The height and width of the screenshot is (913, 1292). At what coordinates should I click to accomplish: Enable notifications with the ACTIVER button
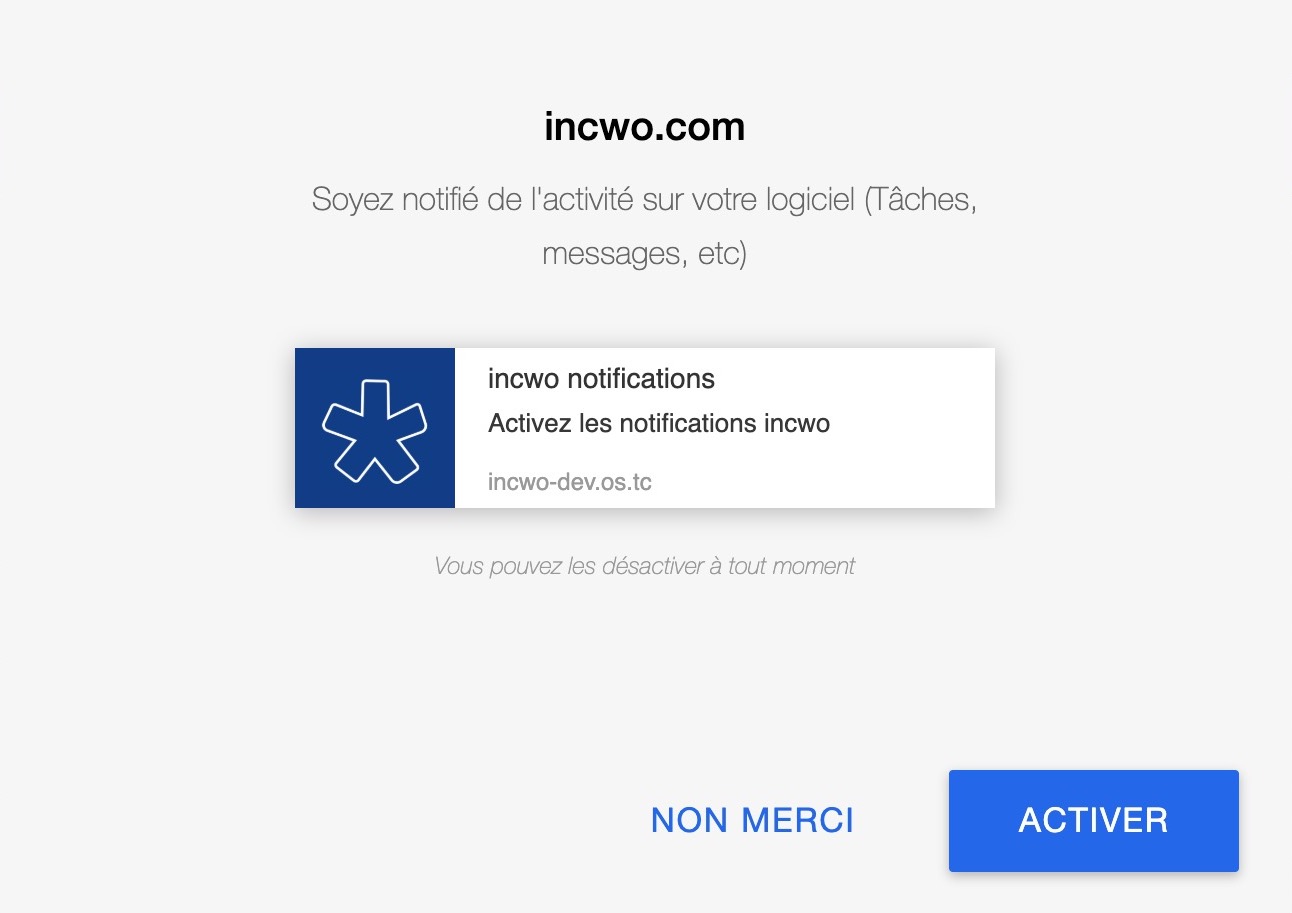(x=1094, y=821)
